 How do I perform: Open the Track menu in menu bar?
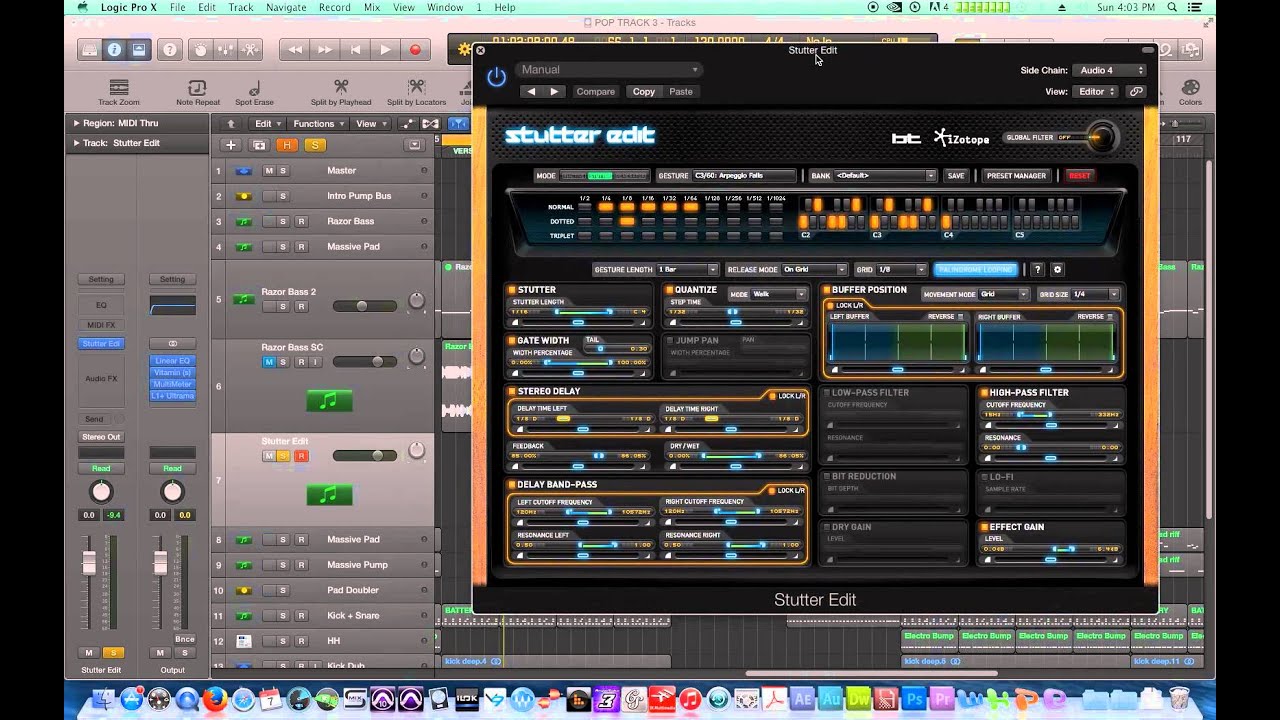[x=241, y=7]
